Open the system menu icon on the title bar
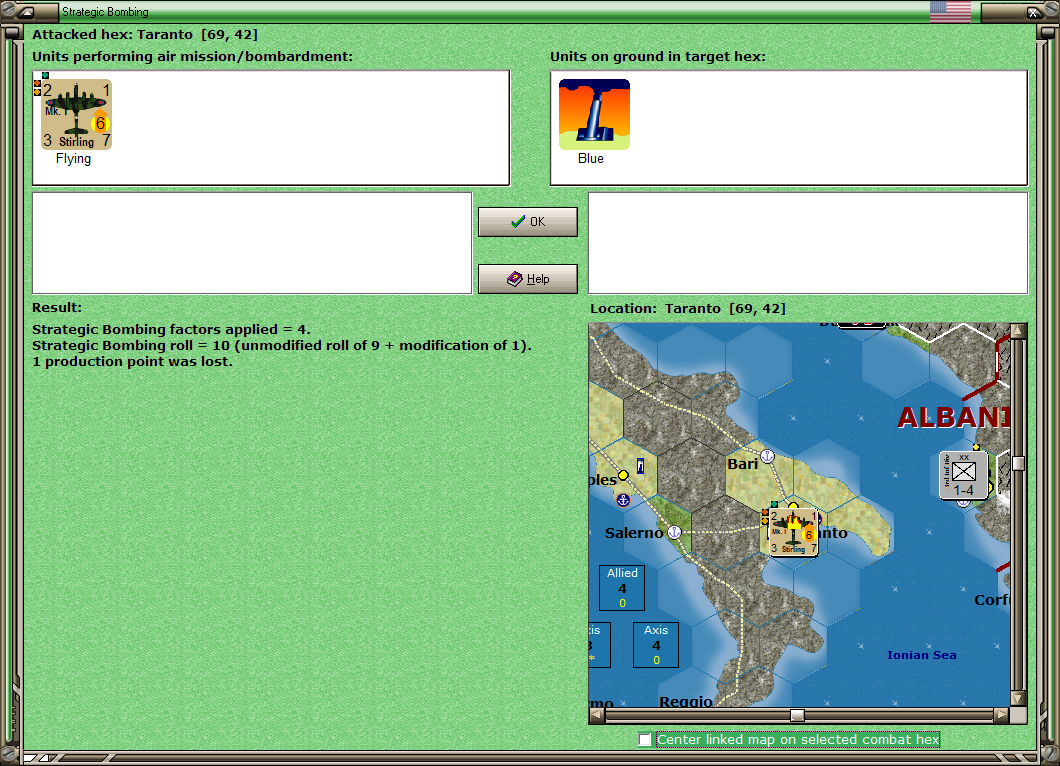 (25, 12)
